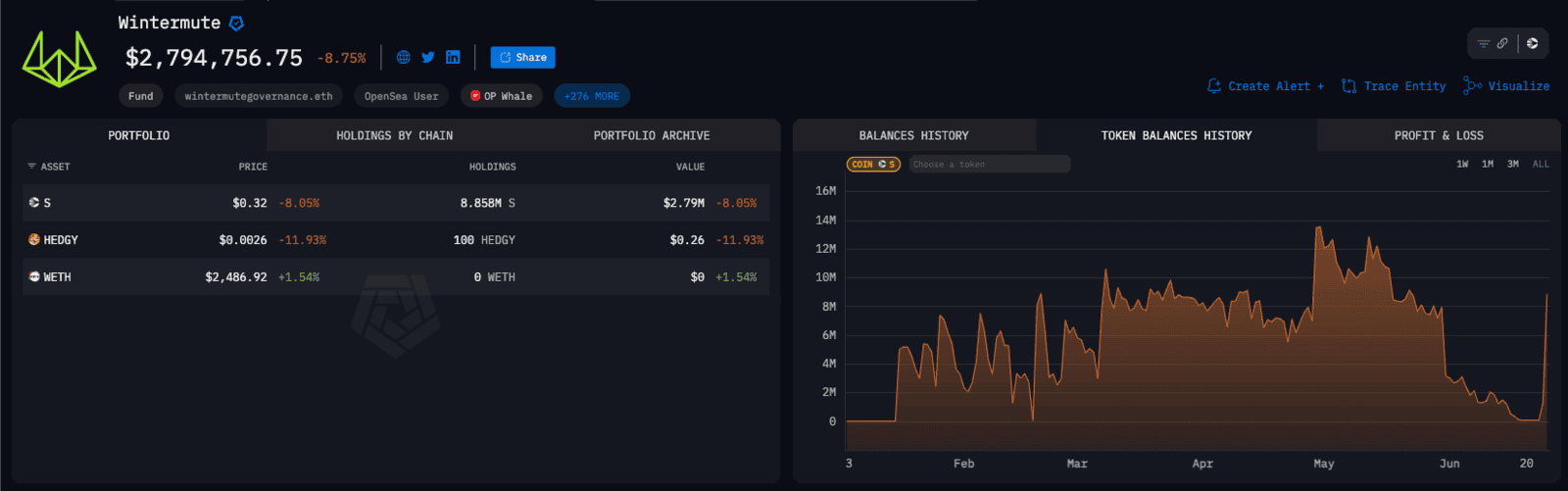Sort by the VALUE column header

click(690, 167)
